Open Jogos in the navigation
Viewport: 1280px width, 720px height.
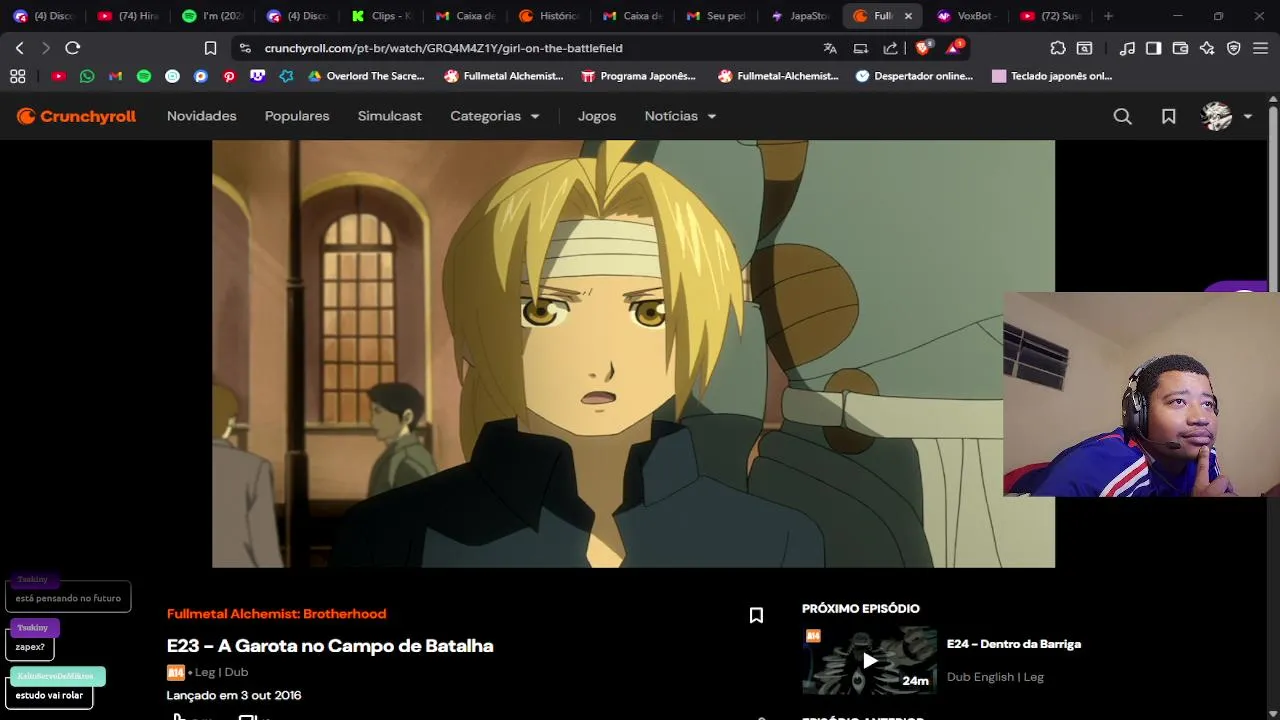coord(597,116)
